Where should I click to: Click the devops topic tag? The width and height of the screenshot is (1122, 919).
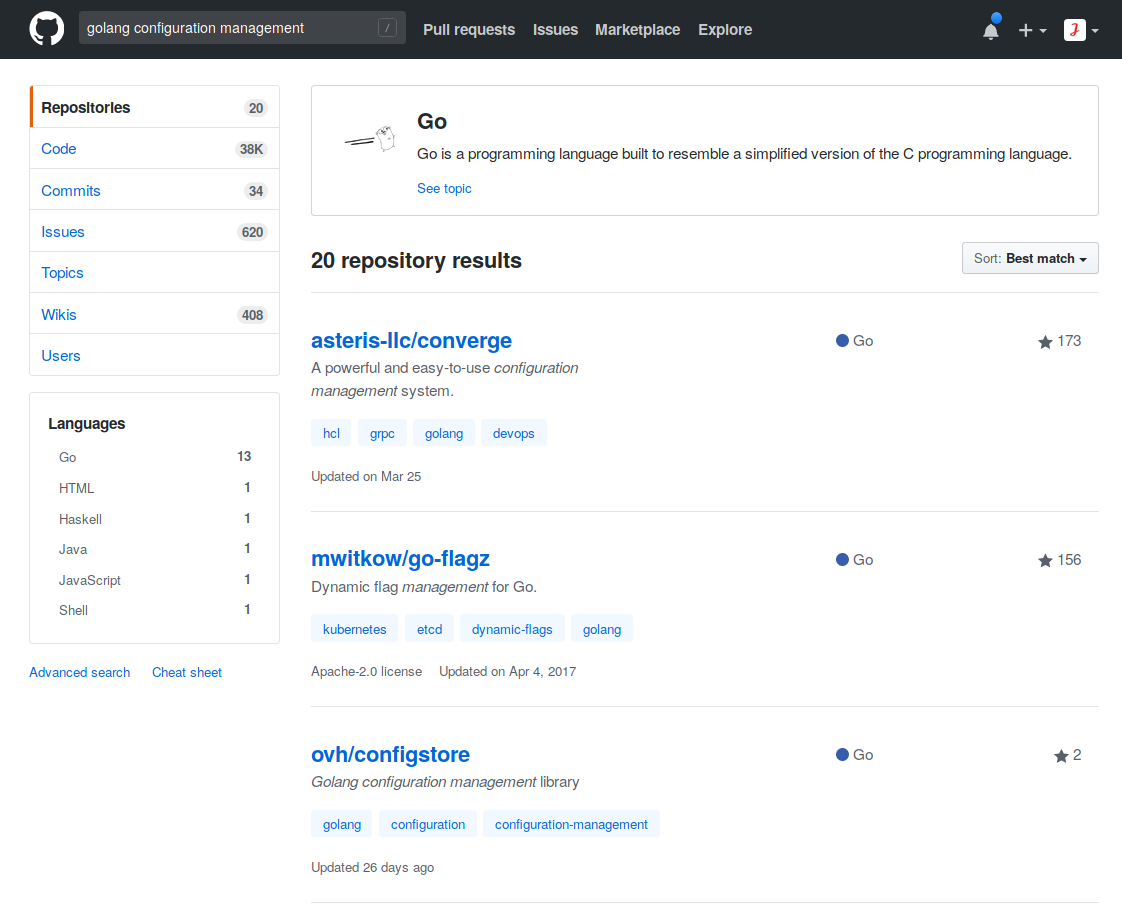pos(514,433)
